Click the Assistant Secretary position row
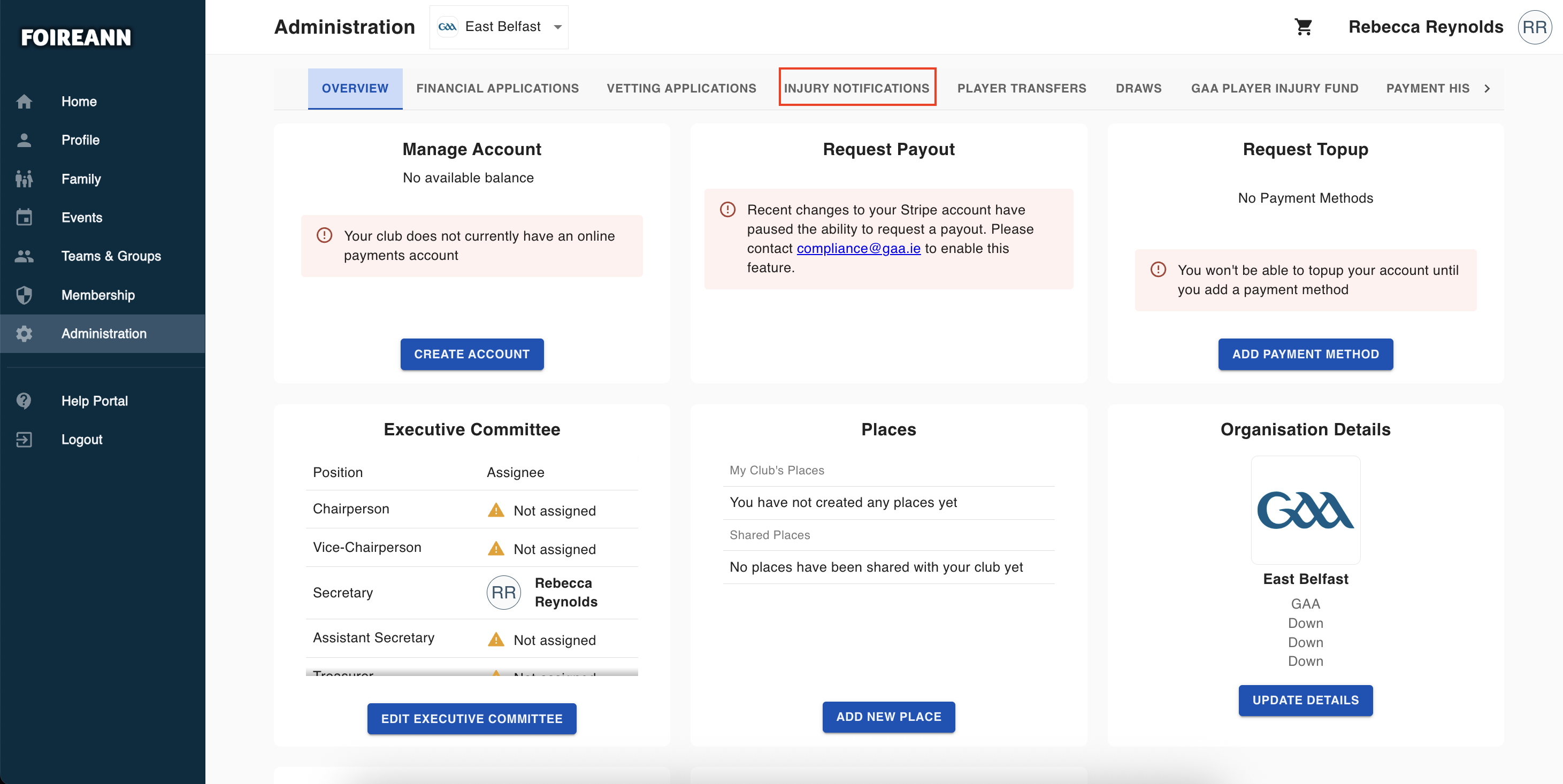Screen dimensions: 1563x784 click(x=472, y=639)
